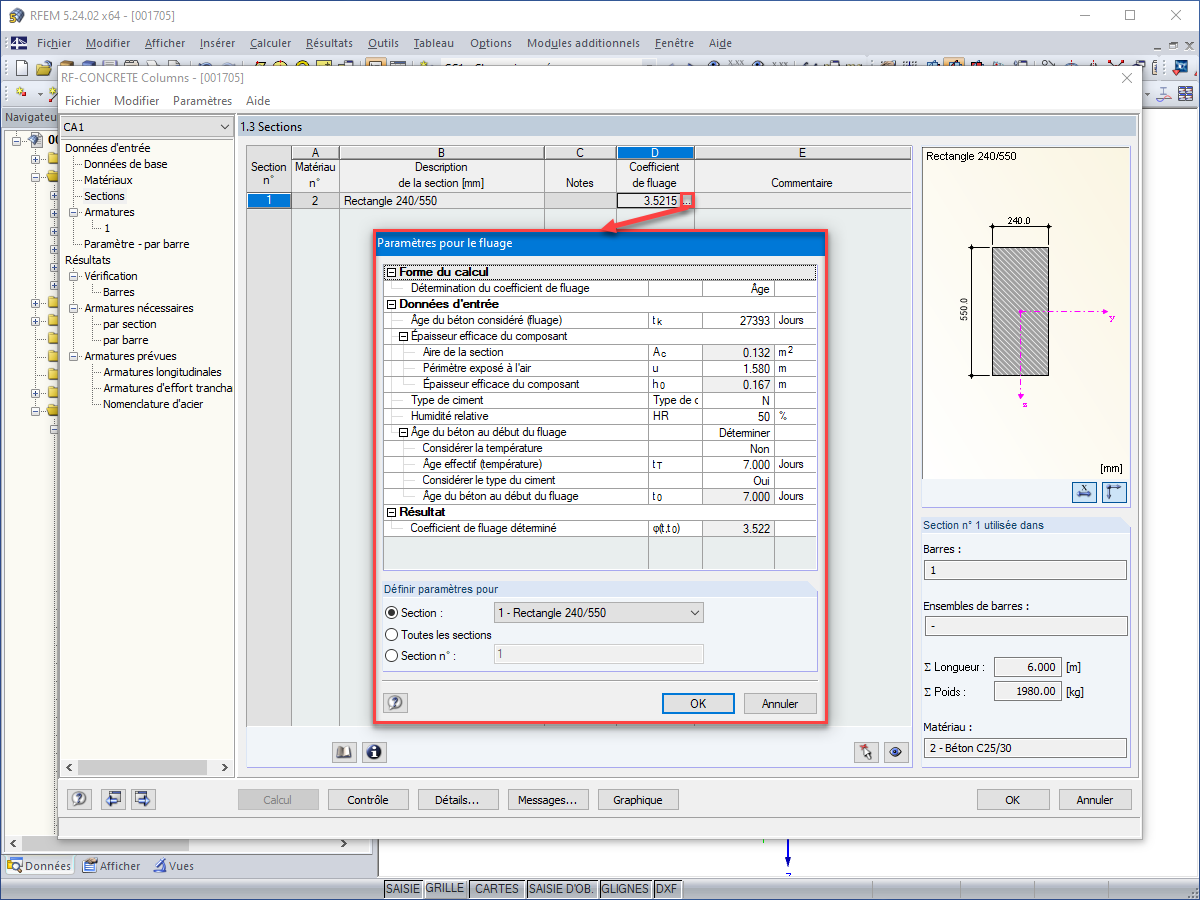
Task: Toggle GRILLE status bar option
Action: click(444, 888)
